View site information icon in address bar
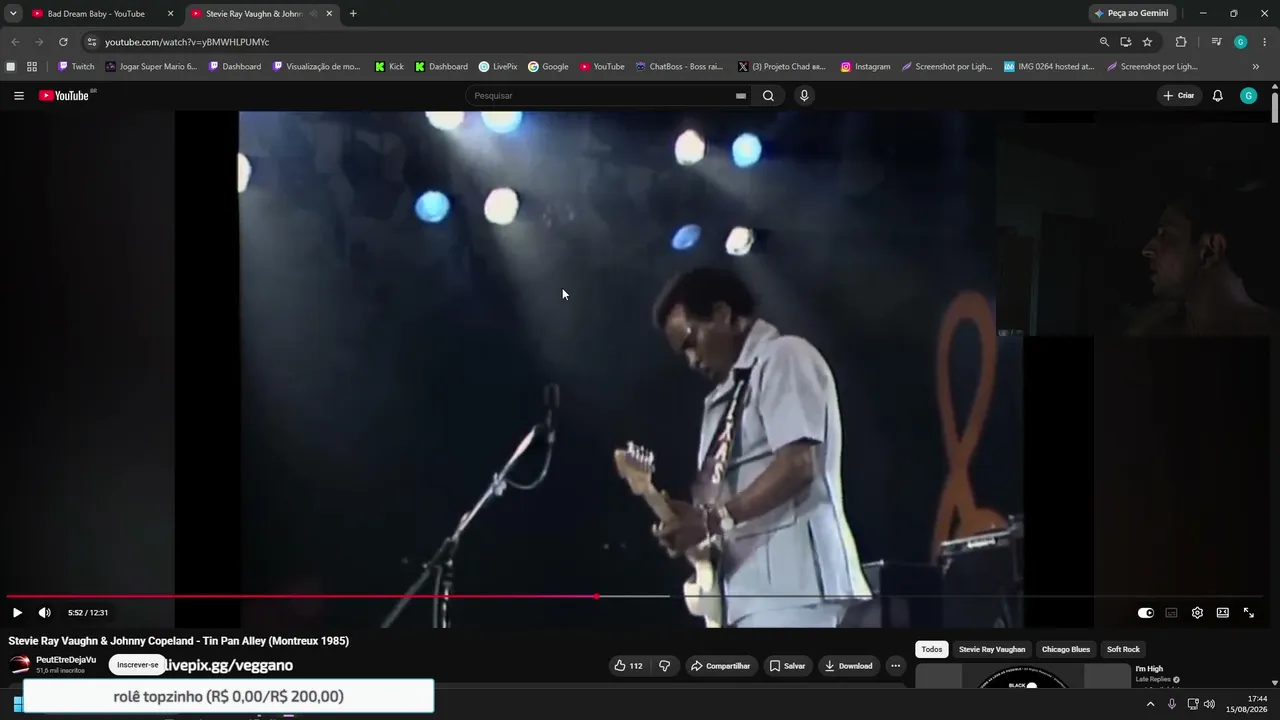 (x=91, y=42)
